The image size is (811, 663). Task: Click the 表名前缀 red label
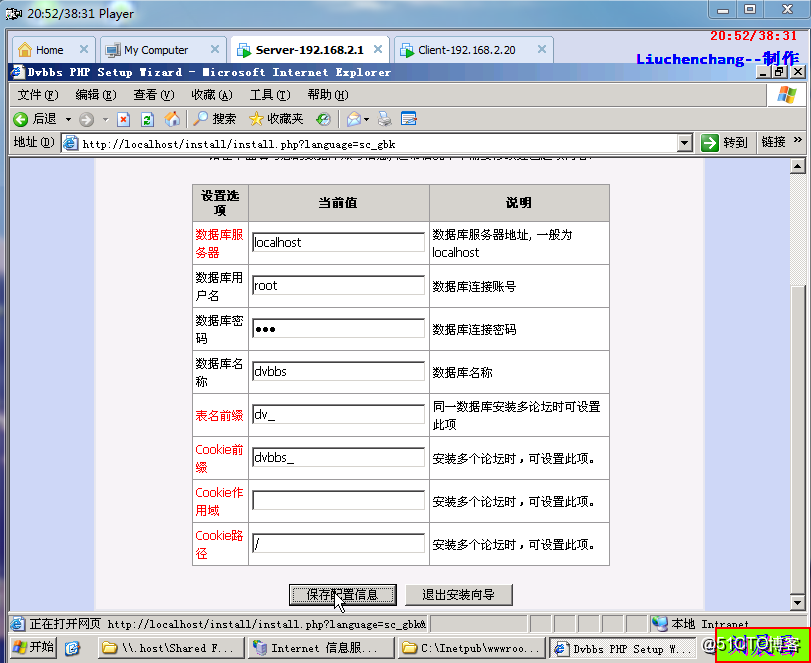point(219,415)
